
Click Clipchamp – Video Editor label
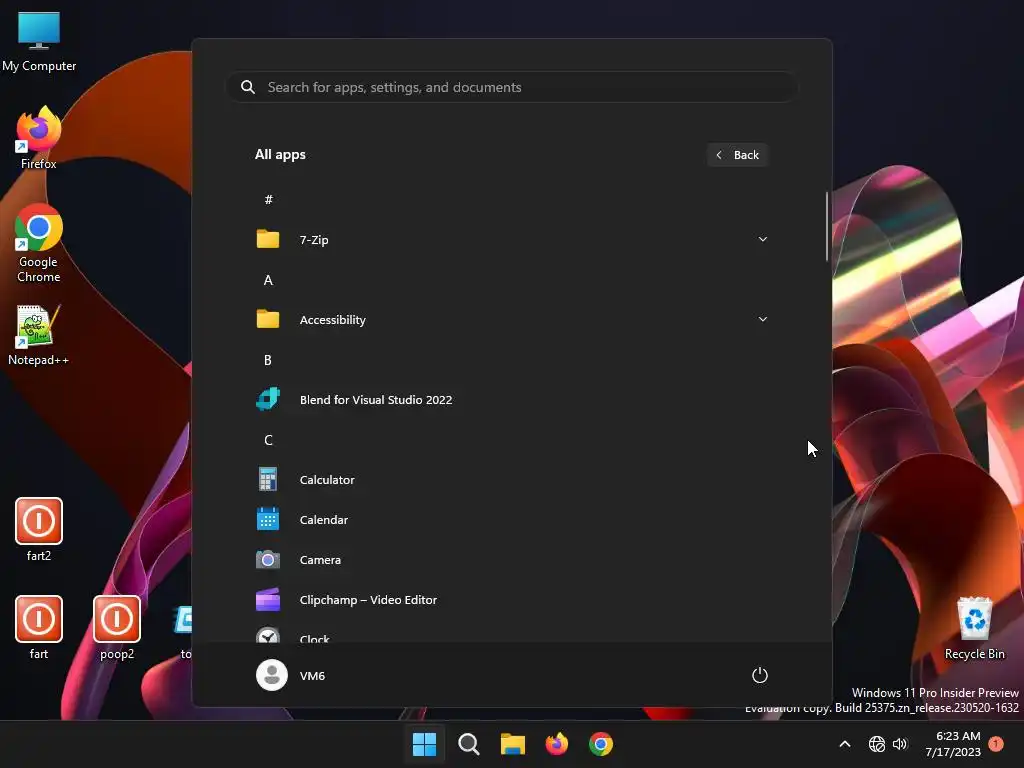(x=368, y=600)
